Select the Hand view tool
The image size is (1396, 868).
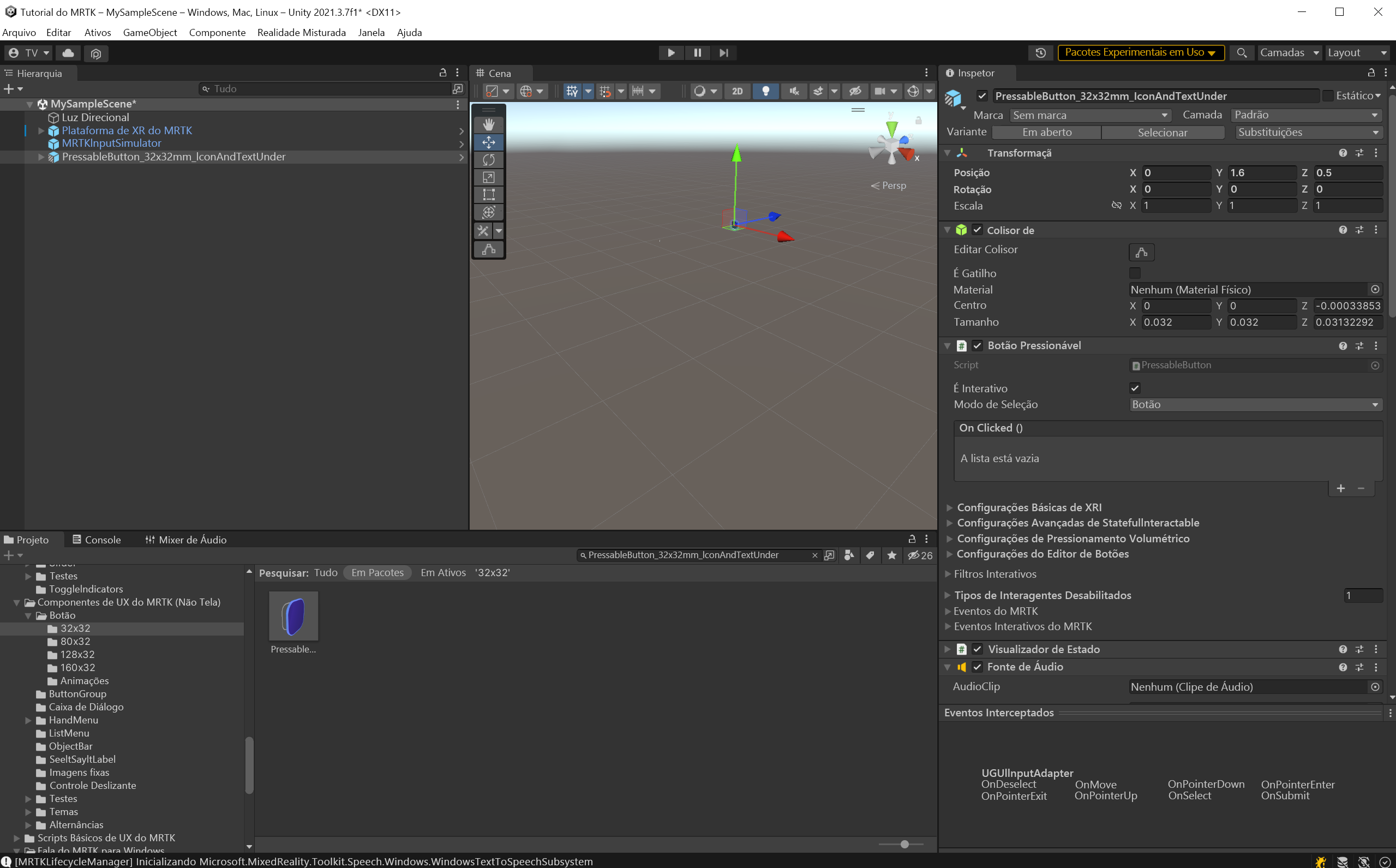[488, 124]
